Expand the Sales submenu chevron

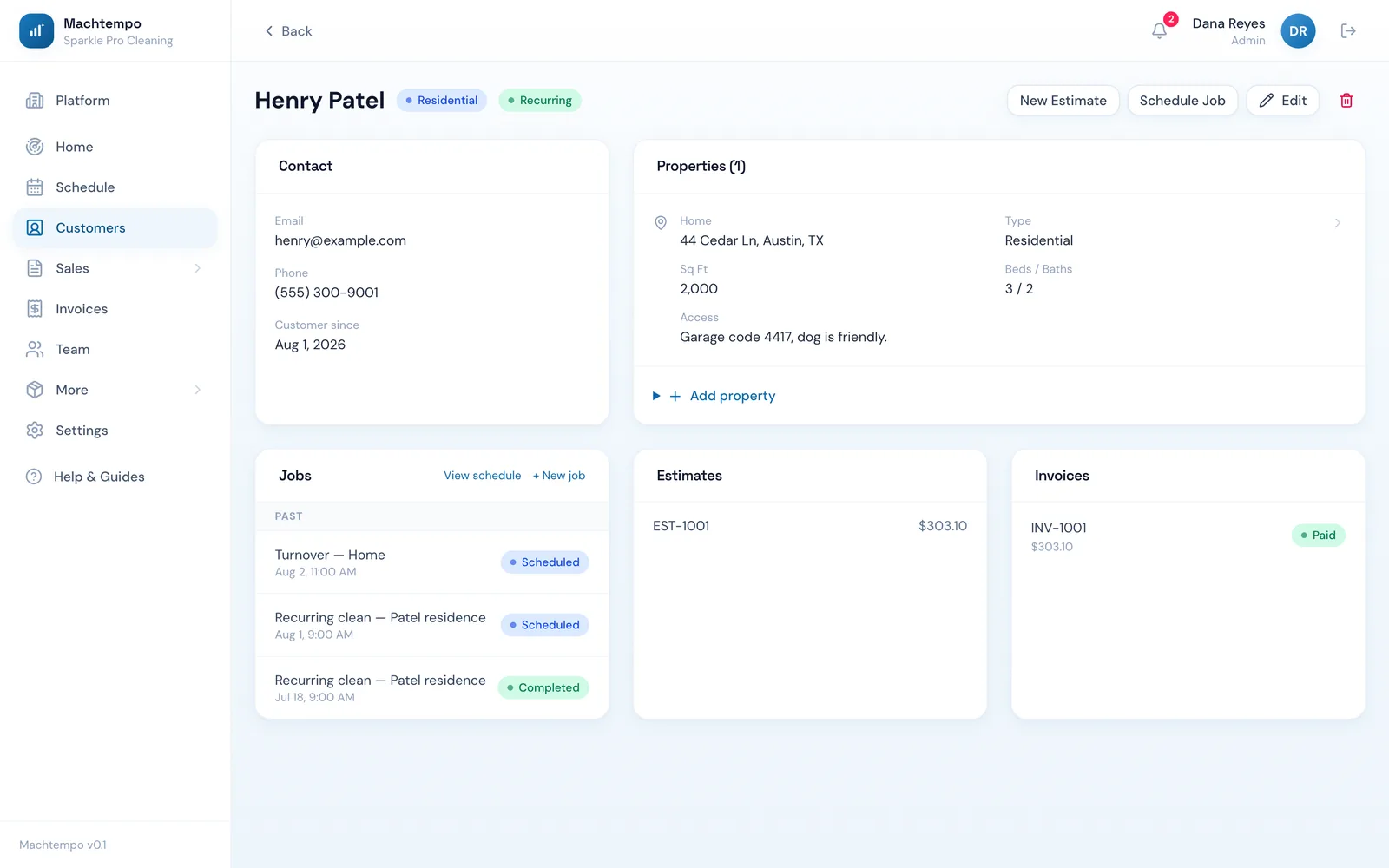click(x=198, y=268)
